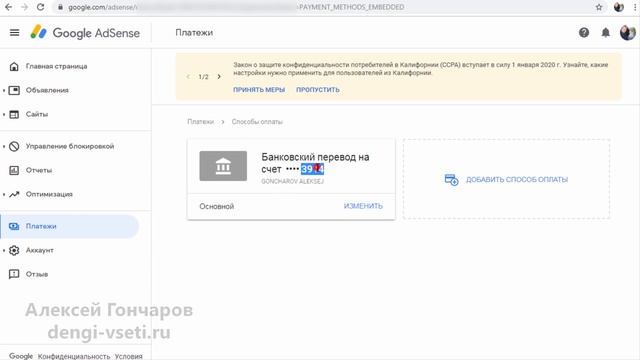The width and height of the screenshot is (640, 360).
Task: Click the 1/2 notification counter
Action: tap(203, 77)
